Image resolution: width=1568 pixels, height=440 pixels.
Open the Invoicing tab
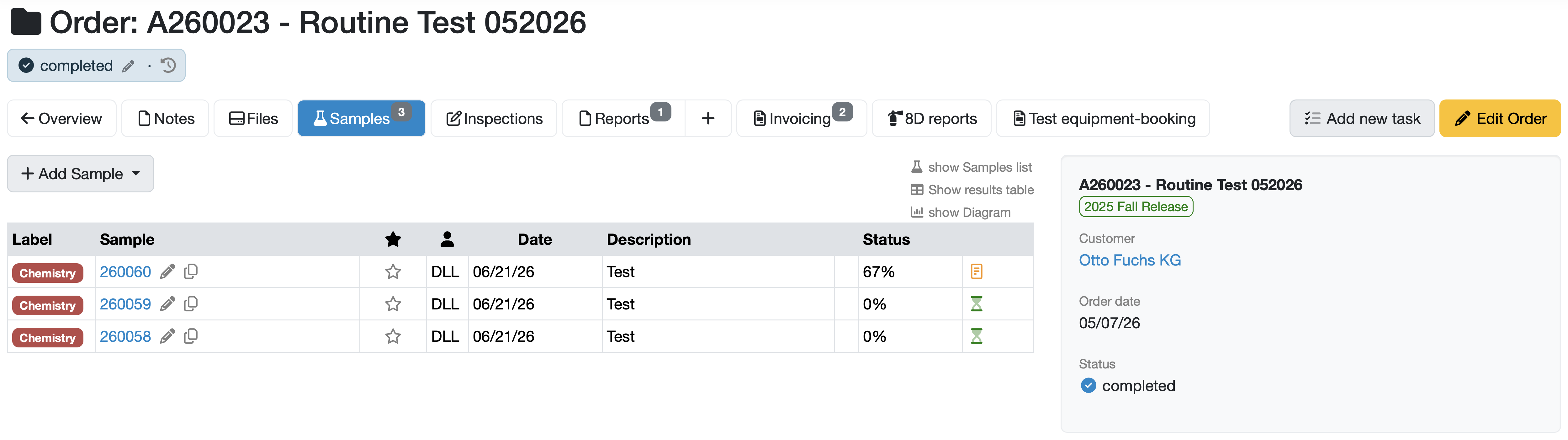(x=802, y=118)
